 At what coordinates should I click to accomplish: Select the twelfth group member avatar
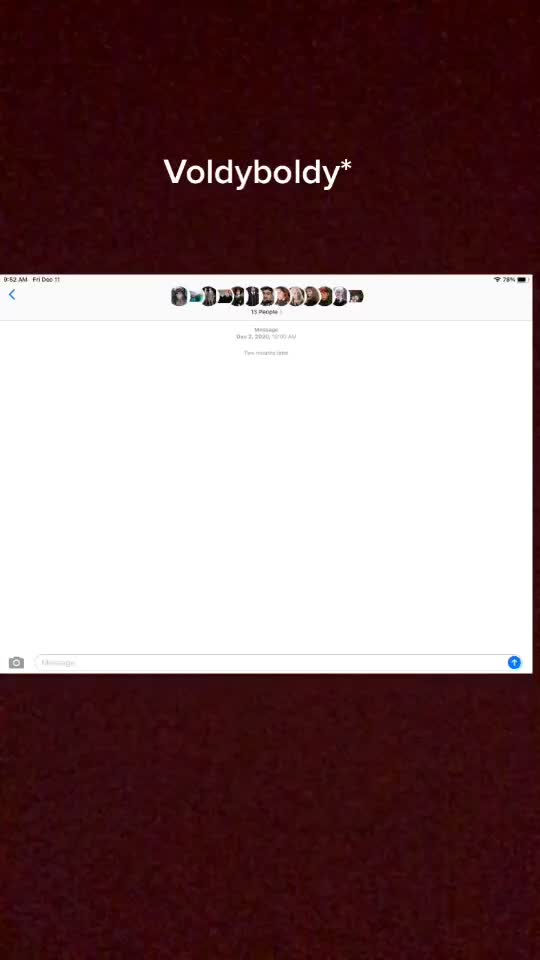click(x=340, y=296)
